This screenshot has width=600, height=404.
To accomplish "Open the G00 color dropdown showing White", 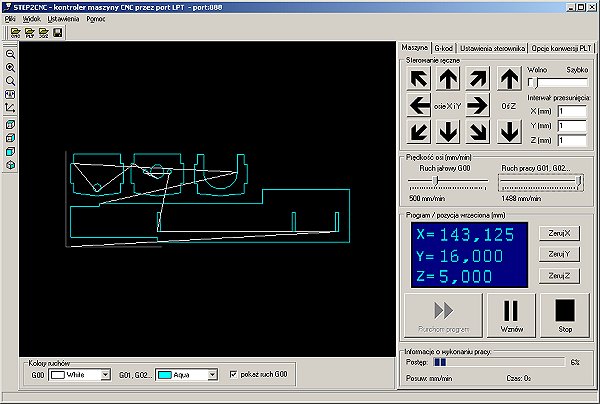I will (x=106, y=375).
